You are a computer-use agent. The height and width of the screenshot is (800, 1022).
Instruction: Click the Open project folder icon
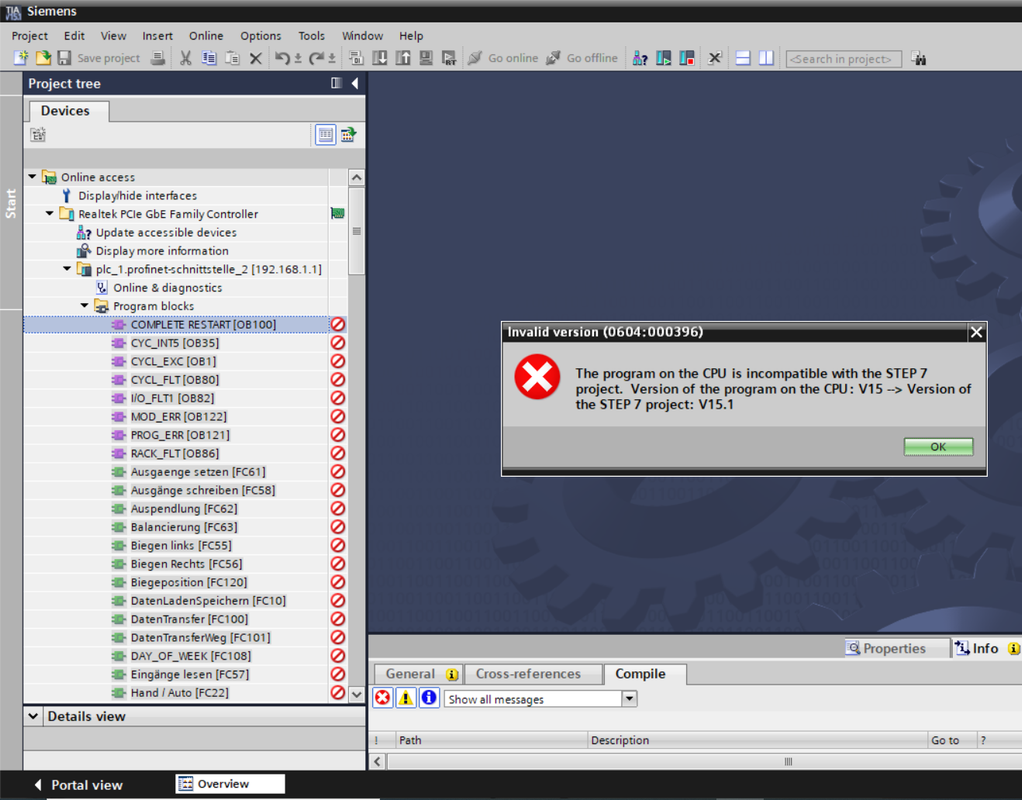(43, 58)
